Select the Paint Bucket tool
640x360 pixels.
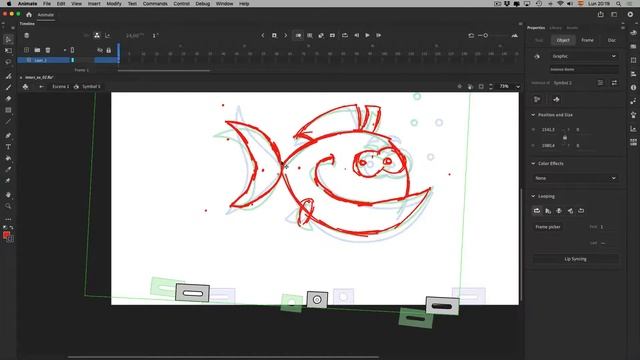[x=8, y=158]
